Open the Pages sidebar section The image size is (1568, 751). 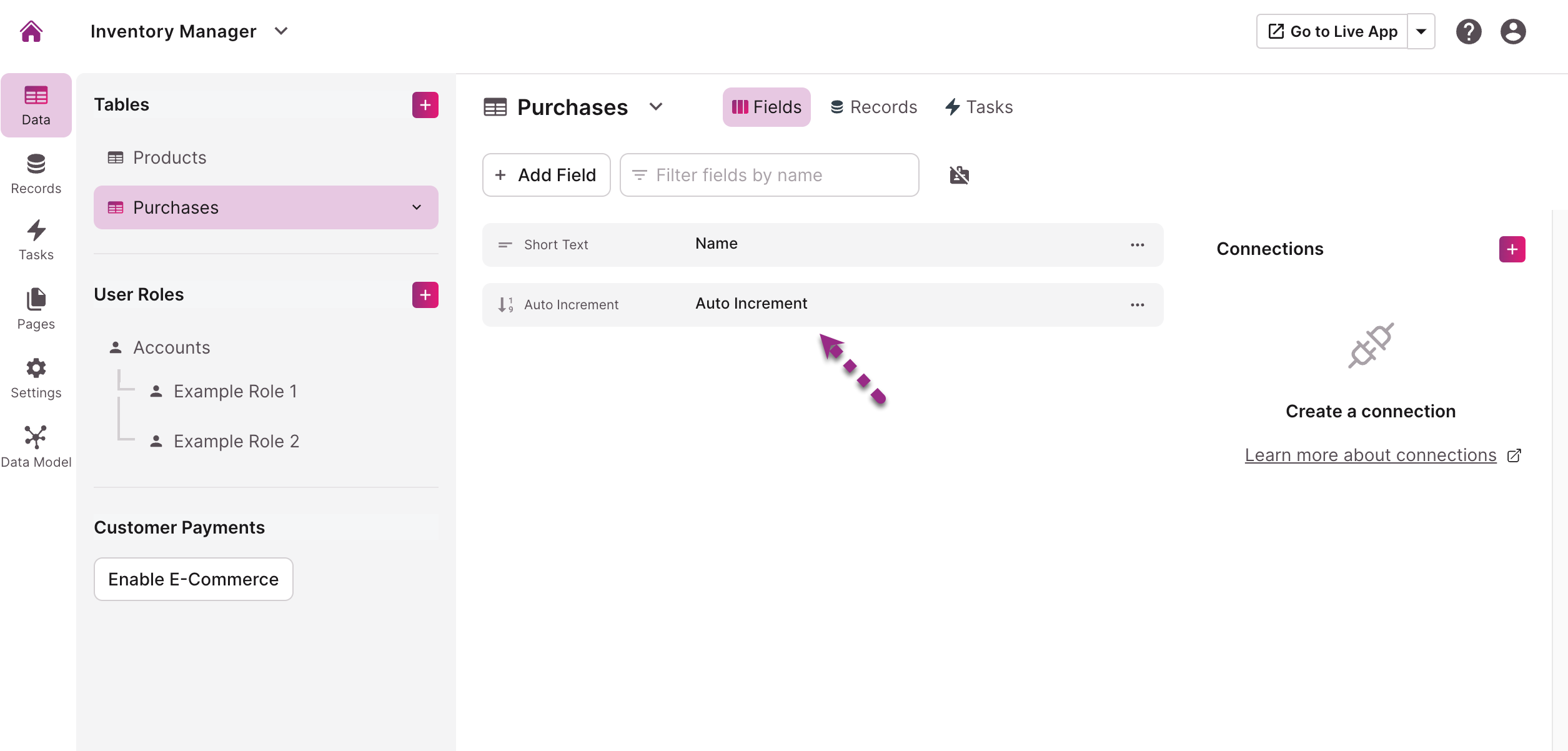(x=36, y=309)
